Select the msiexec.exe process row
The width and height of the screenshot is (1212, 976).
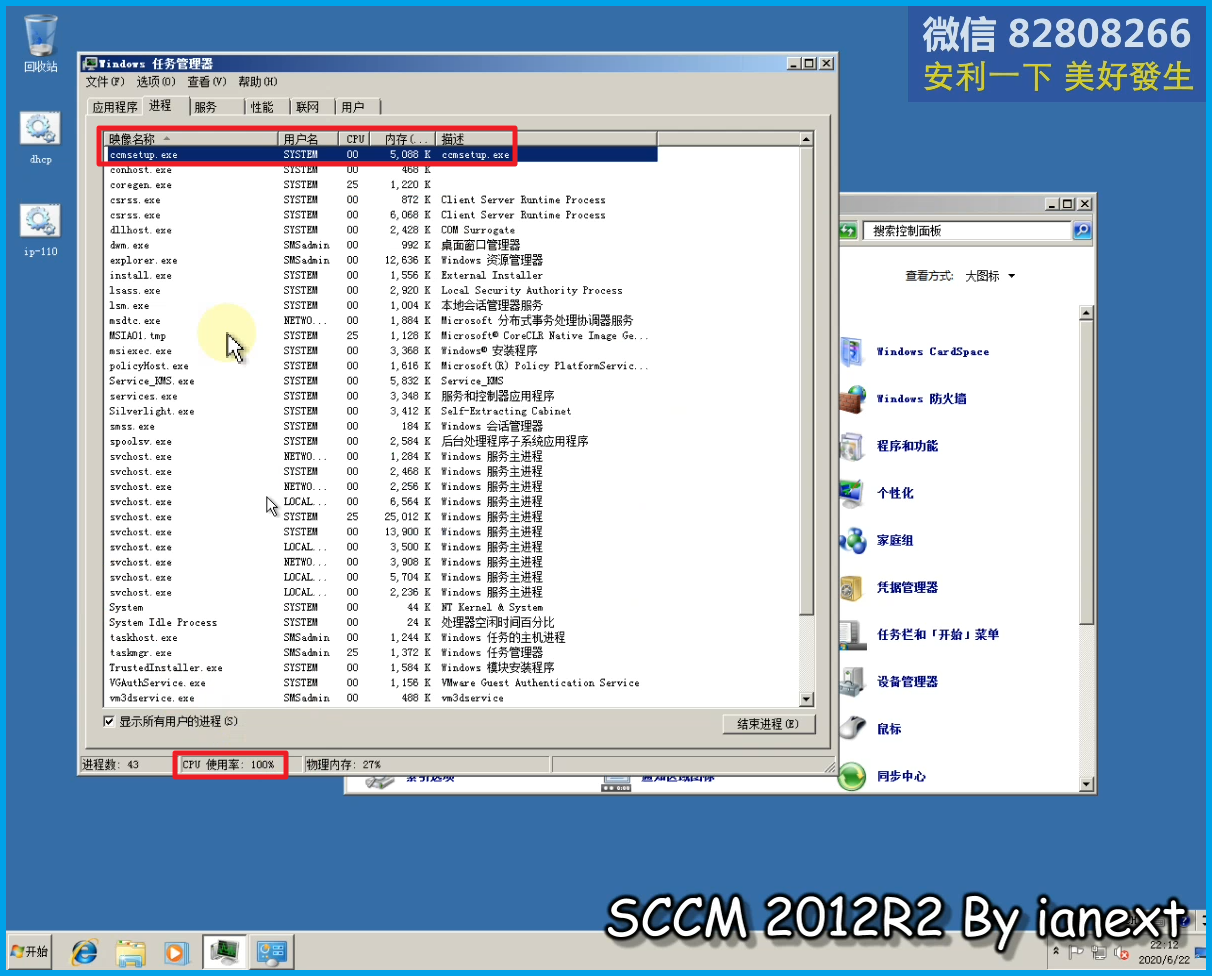[382, 351]
